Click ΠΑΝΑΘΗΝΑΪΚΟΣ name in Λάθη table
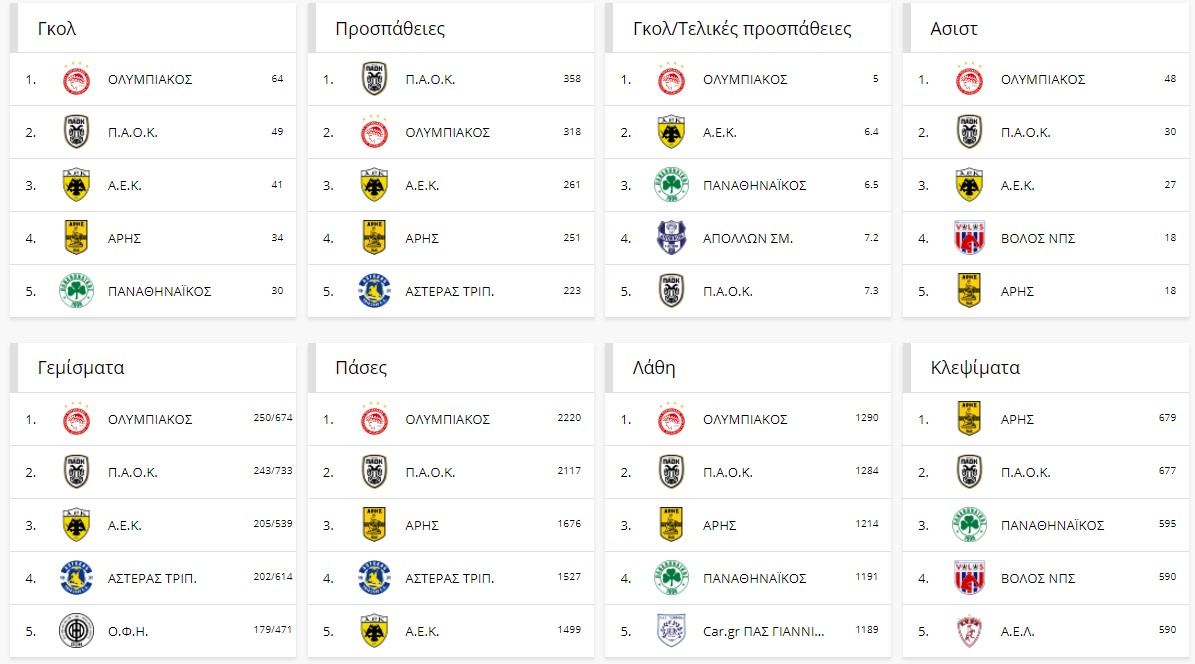Screen dimensions: 1195x664 [754, 579]
